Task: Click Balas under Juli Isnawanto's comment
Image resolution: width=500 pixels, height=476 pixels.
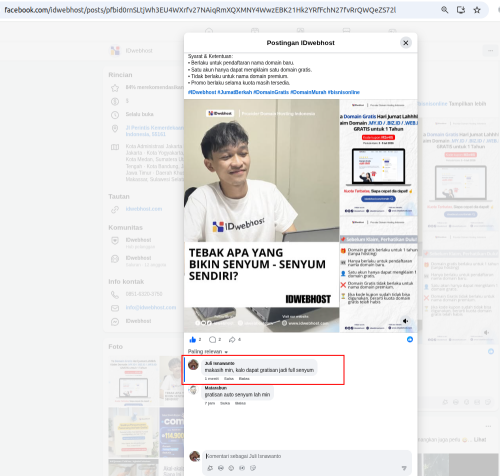Action: click(x=244, y=379)
